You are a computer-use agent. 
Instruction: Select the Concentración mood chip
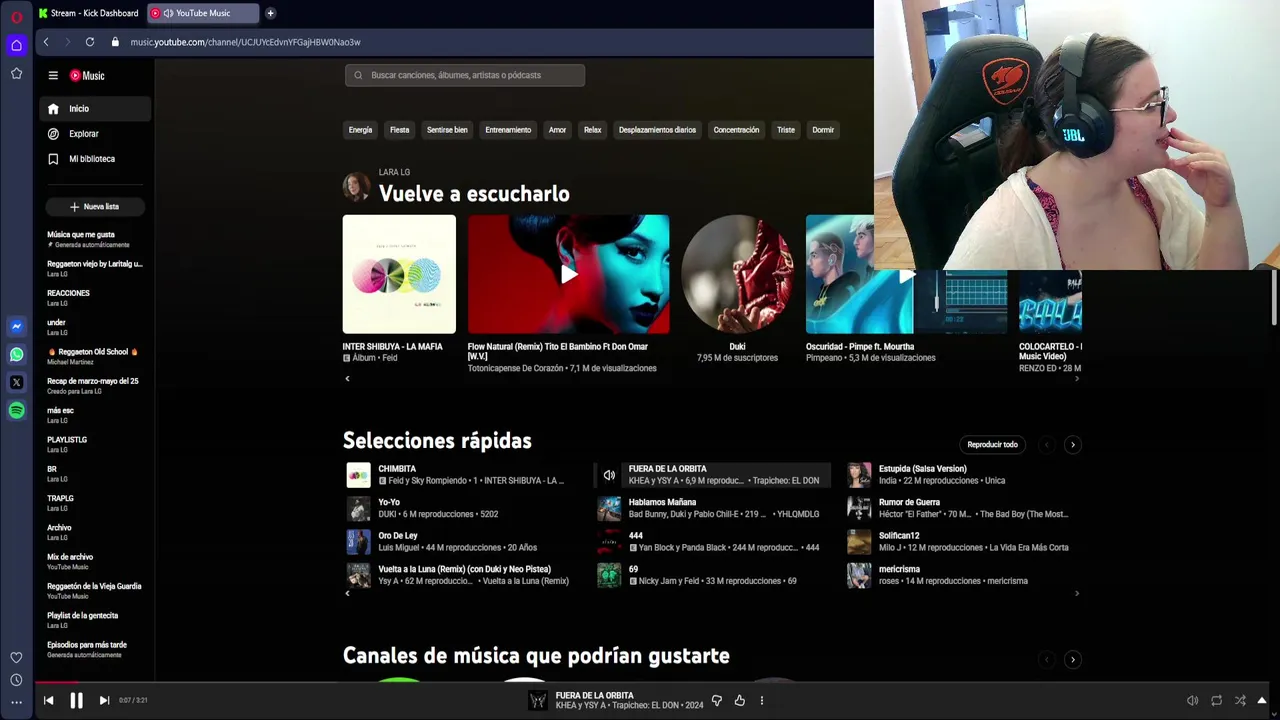(736, 130)
